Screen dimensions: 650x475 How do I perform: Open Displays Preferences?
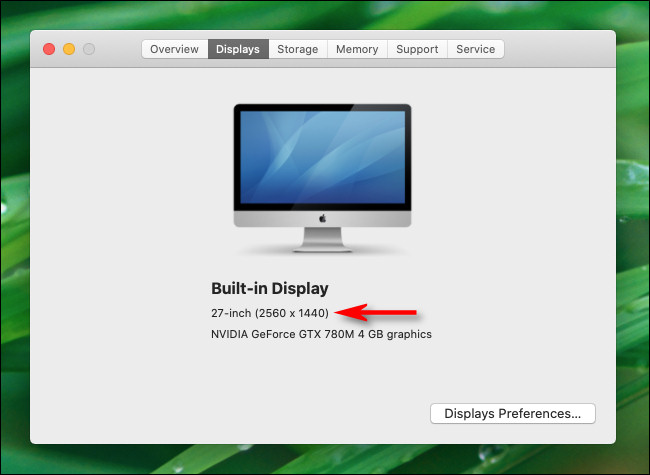513,414
